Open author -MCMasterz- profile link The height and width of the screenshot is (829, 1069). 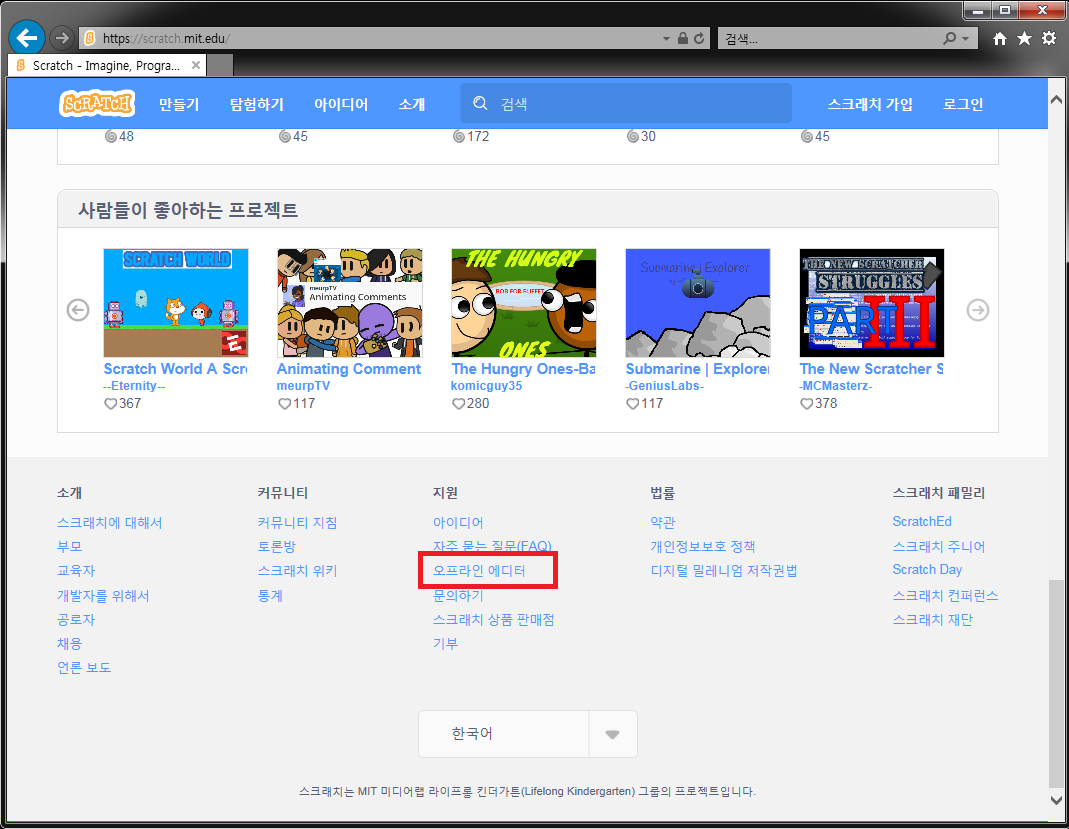(836, 386)
